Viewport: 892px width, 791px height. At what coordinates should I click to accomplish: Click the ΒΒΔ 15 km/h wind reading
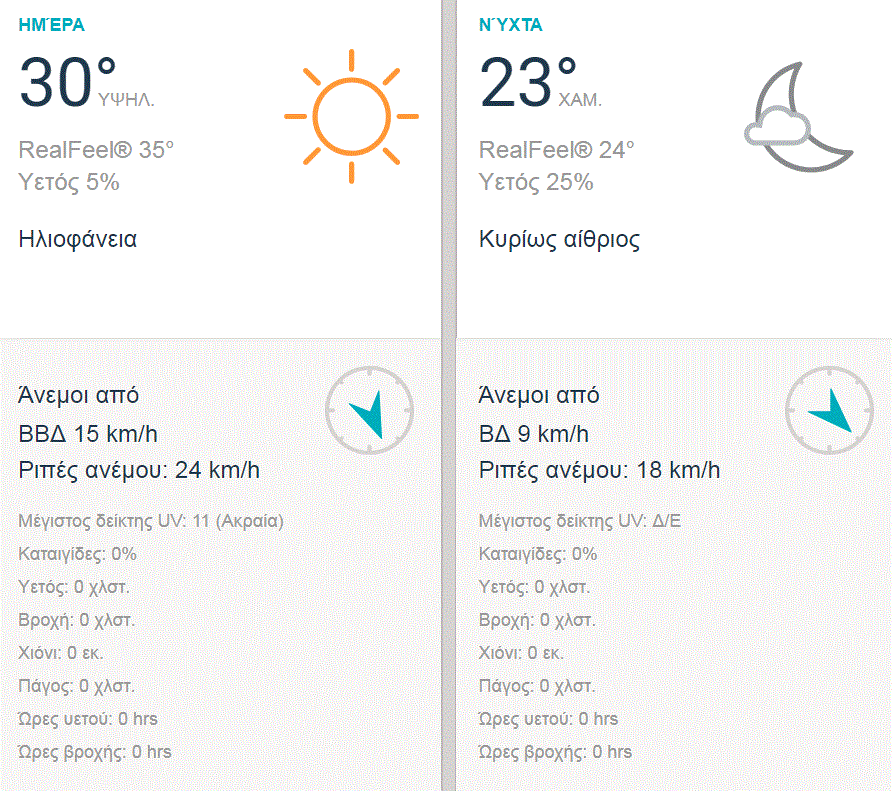(88, 434)
